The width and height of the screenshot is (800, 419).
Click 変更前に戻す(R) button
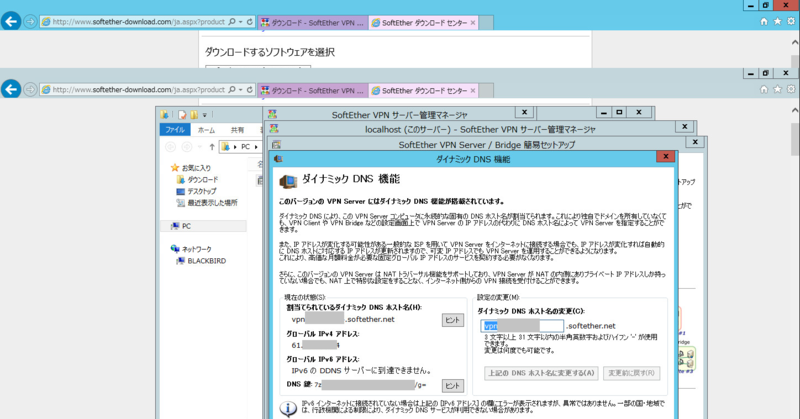tap(631, 373)
